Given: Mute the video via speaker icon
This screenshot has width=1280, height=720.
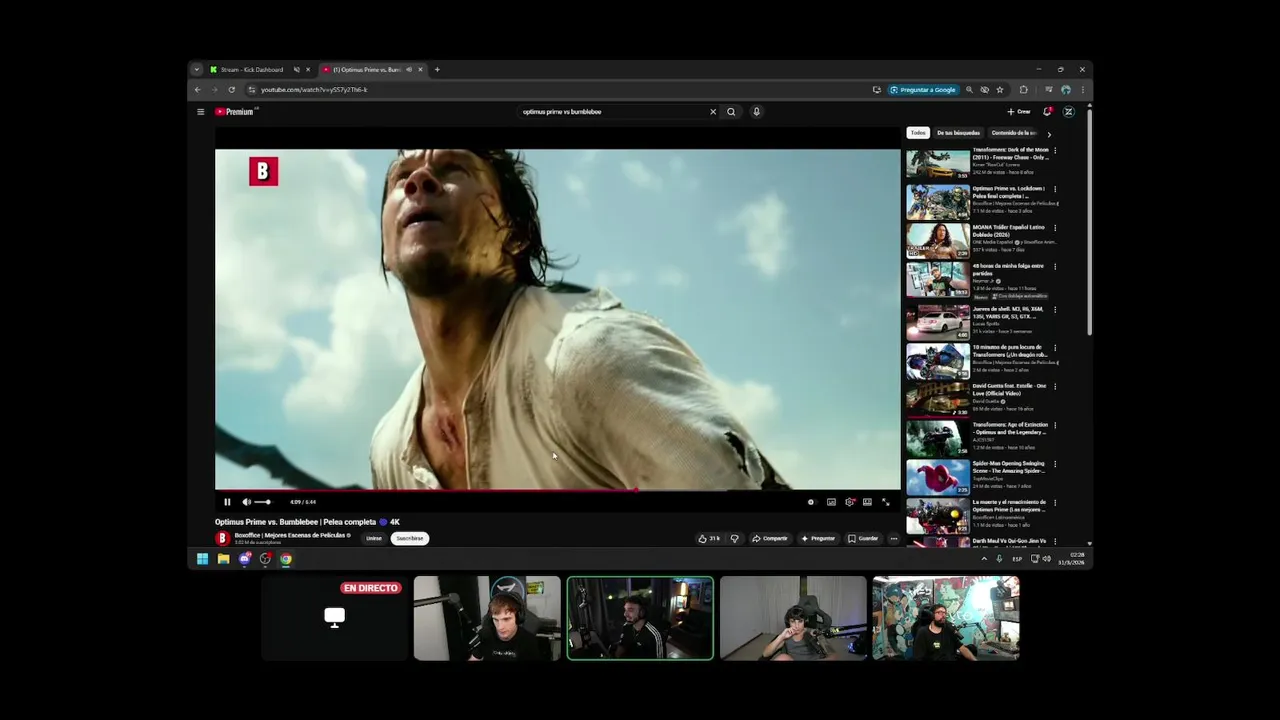Looking at the screenshot, I should tap(246, 502).
